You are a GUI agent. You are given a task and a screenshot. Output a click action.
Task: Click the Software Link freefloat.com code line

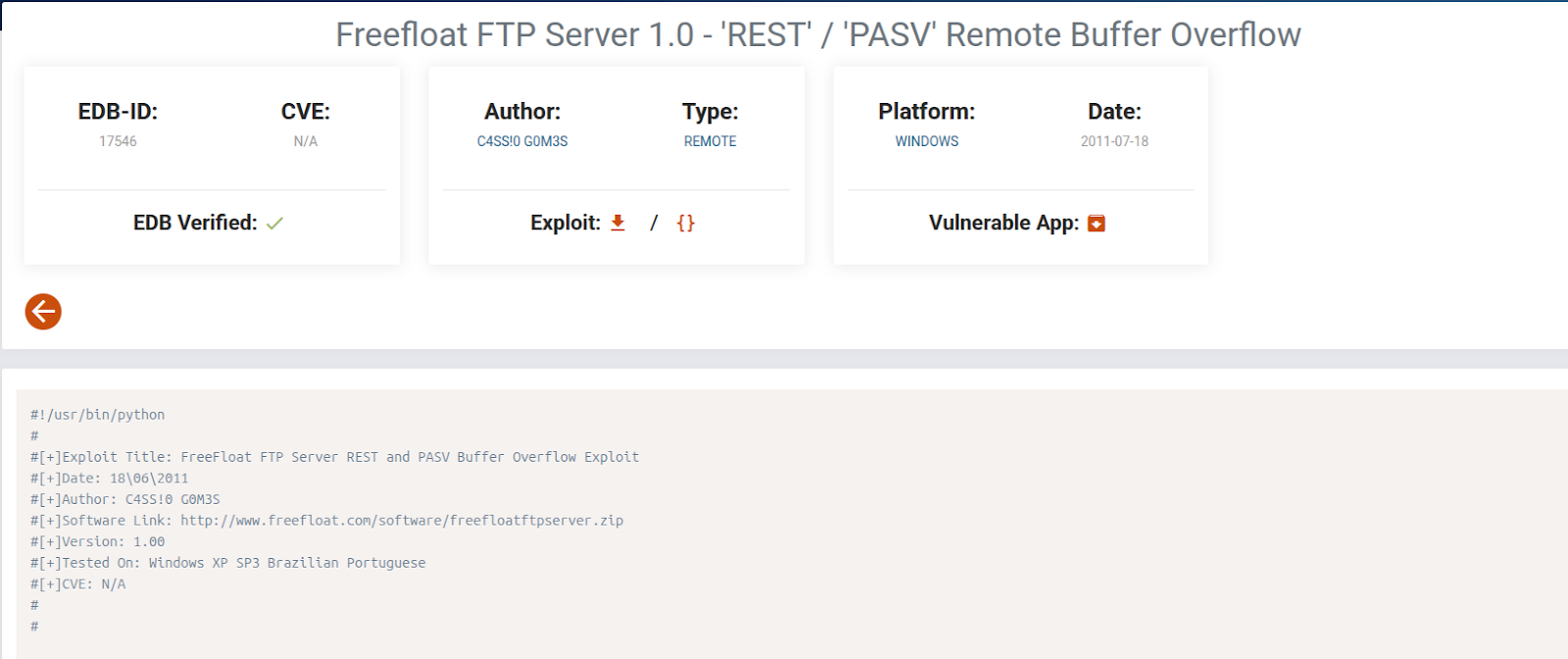[326, 521]
